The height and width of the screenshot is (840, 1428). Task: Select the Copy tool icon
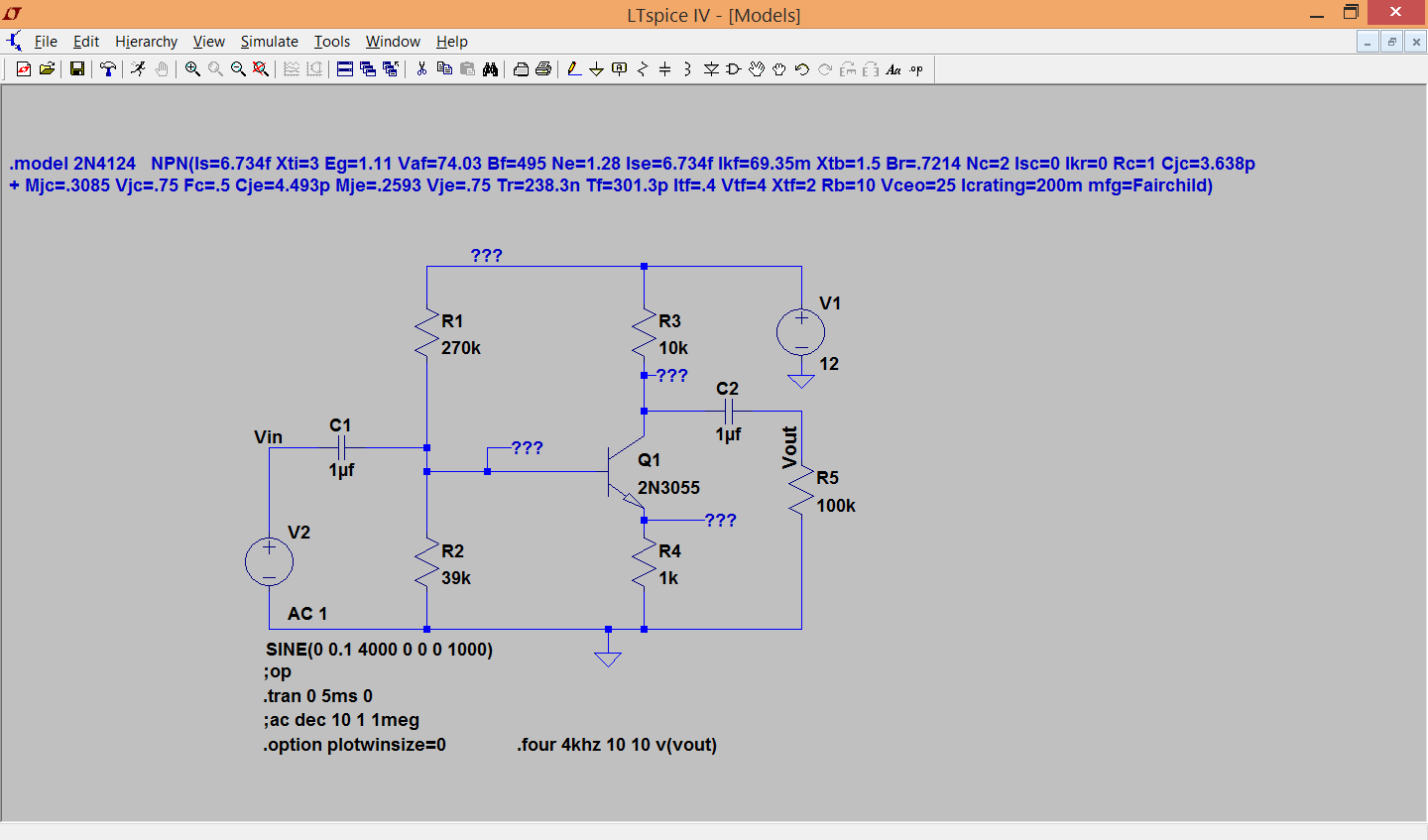[x=444, y=68]
